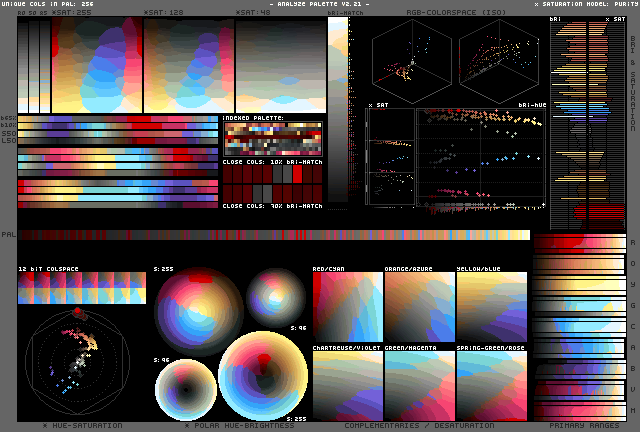Select the hue-saturation hexagon plot
640x432 pixels.
77,363
